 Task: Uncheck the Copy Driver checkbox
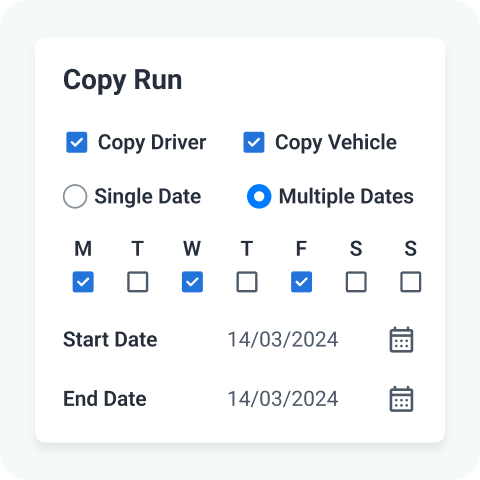click(x=77, y=142)
